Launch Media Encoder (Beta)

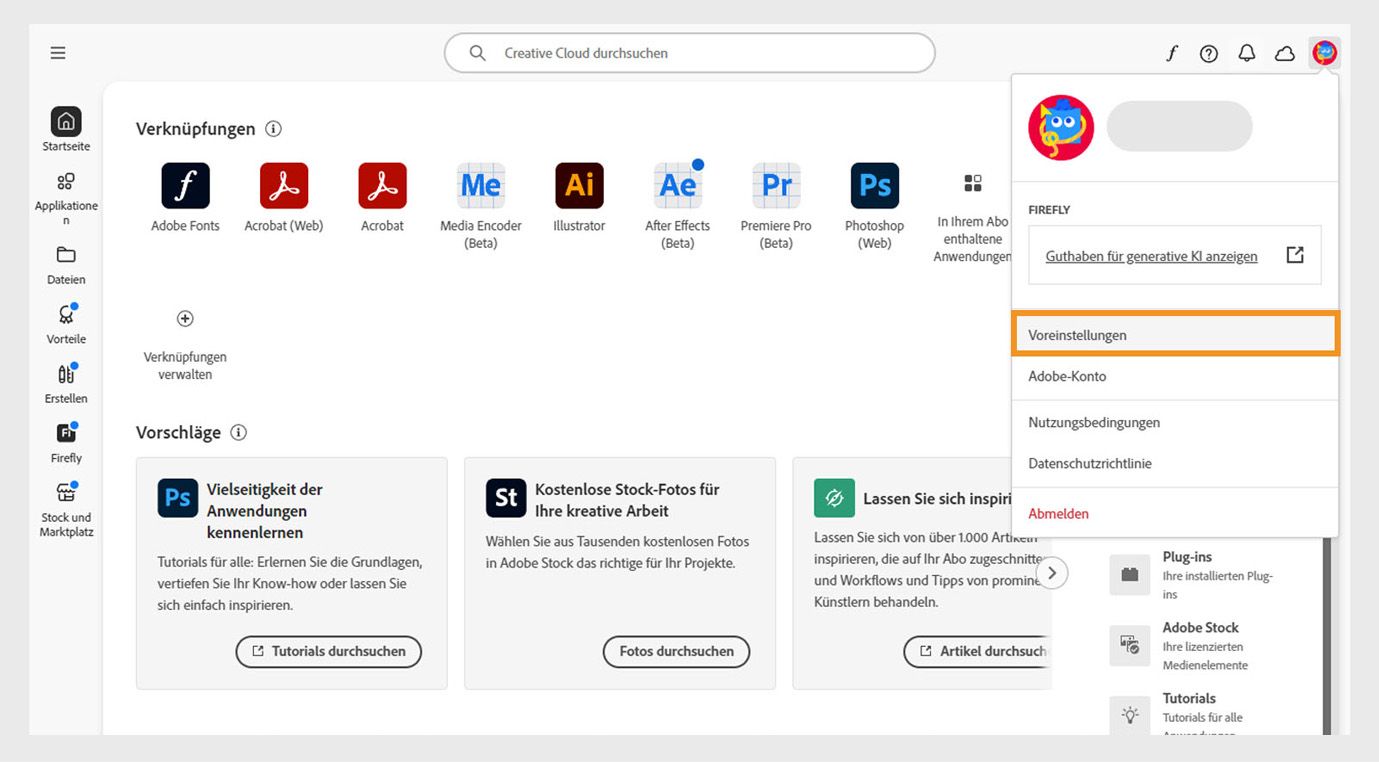(481, 186)
